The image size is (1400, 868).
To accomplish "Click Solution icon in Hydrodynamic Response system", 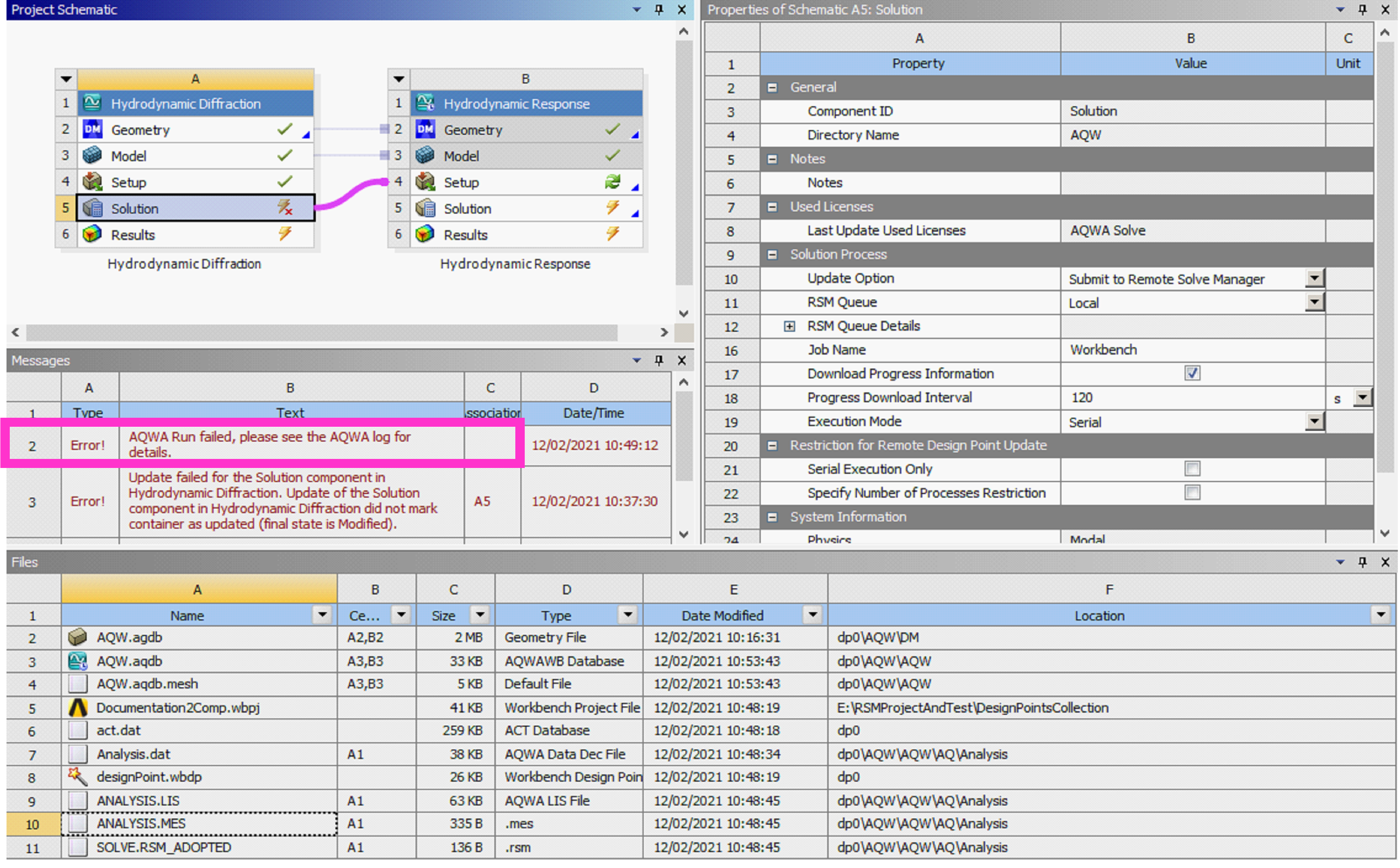I will pyautogui.click(x=425, y=208).
